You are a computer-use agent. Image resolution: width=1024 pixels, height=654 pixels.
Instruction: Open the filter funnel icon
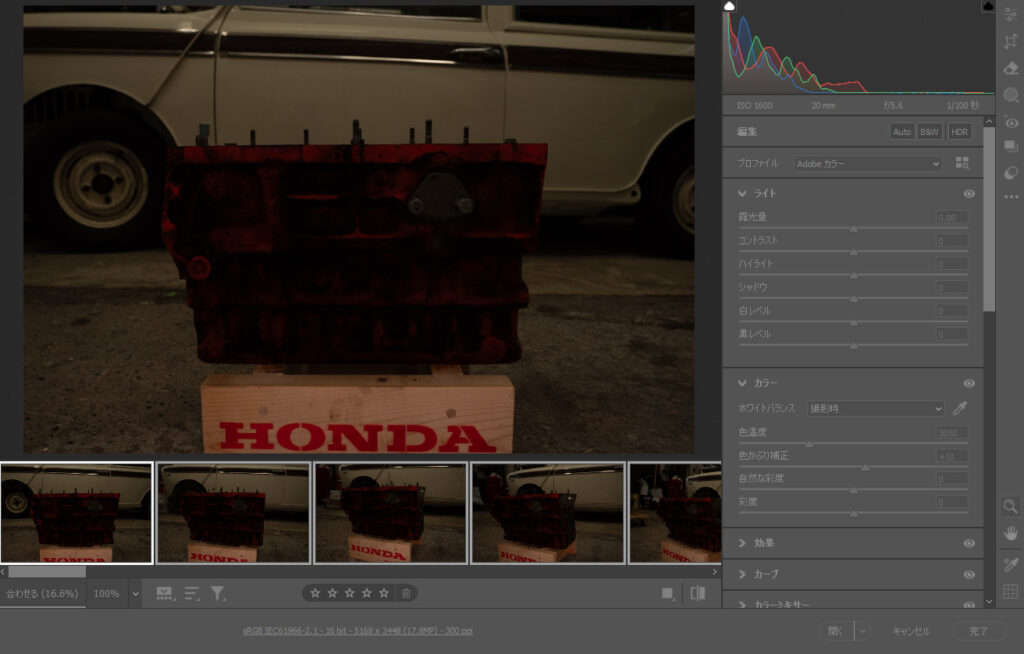[217, 593]
